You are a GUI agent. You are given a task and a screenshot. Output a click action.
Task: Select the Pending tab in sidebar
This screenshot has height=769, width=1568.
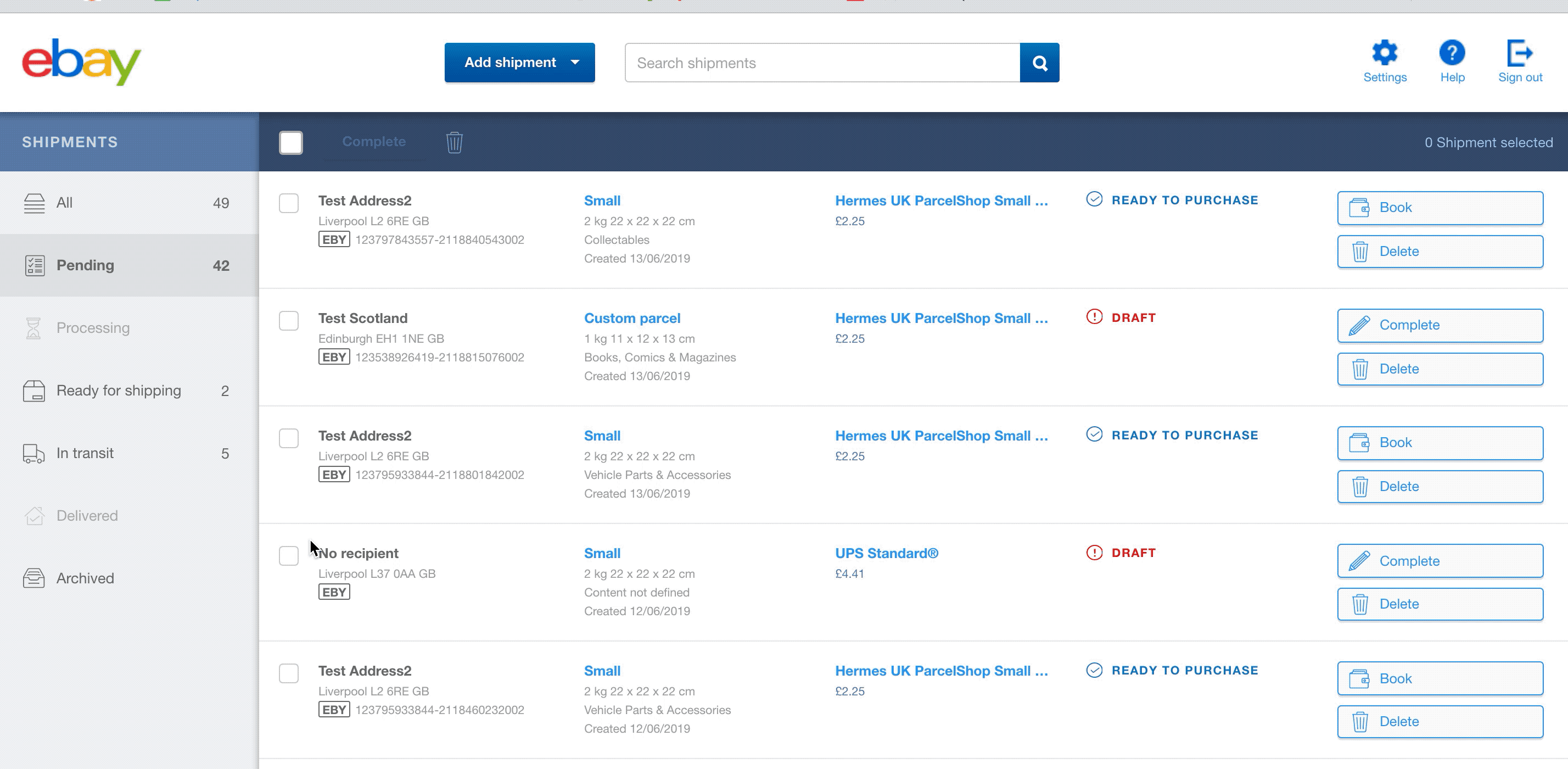[129, 265]
